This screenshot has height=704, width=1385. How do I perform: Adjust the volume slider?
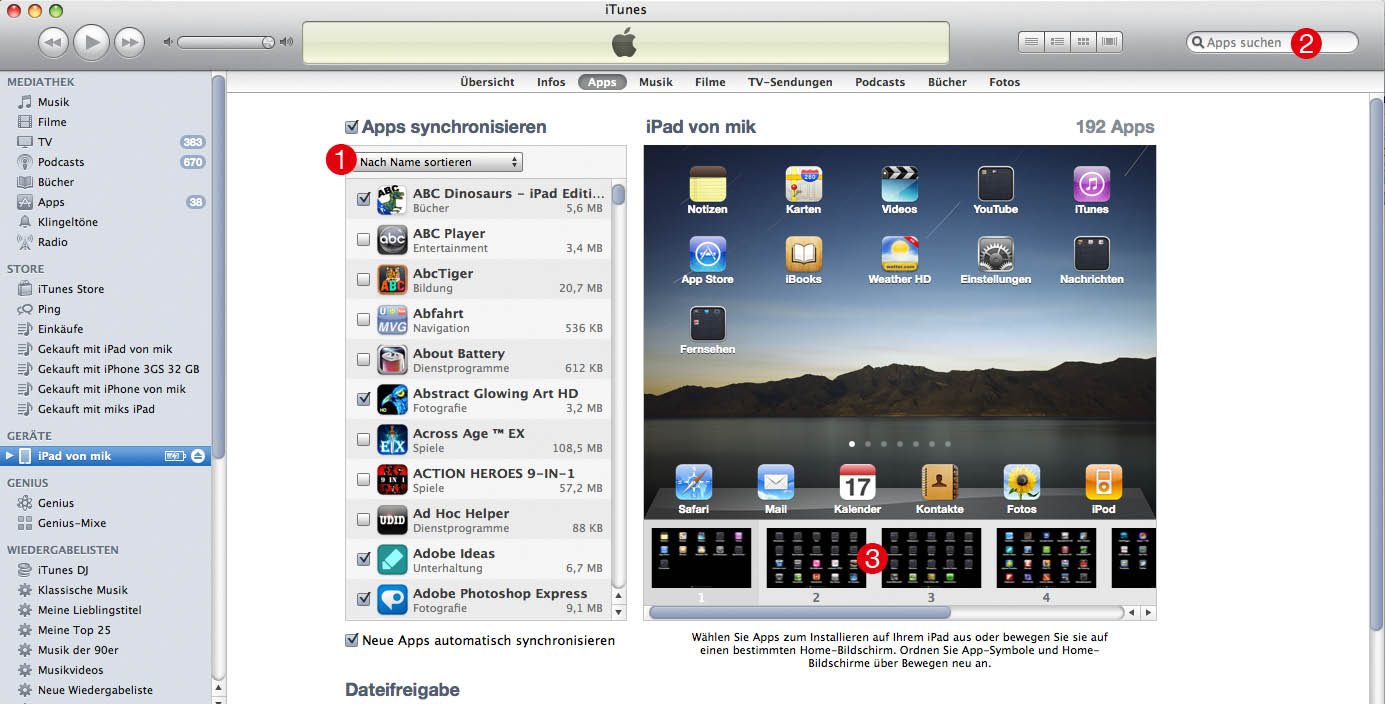coord(227,42)
